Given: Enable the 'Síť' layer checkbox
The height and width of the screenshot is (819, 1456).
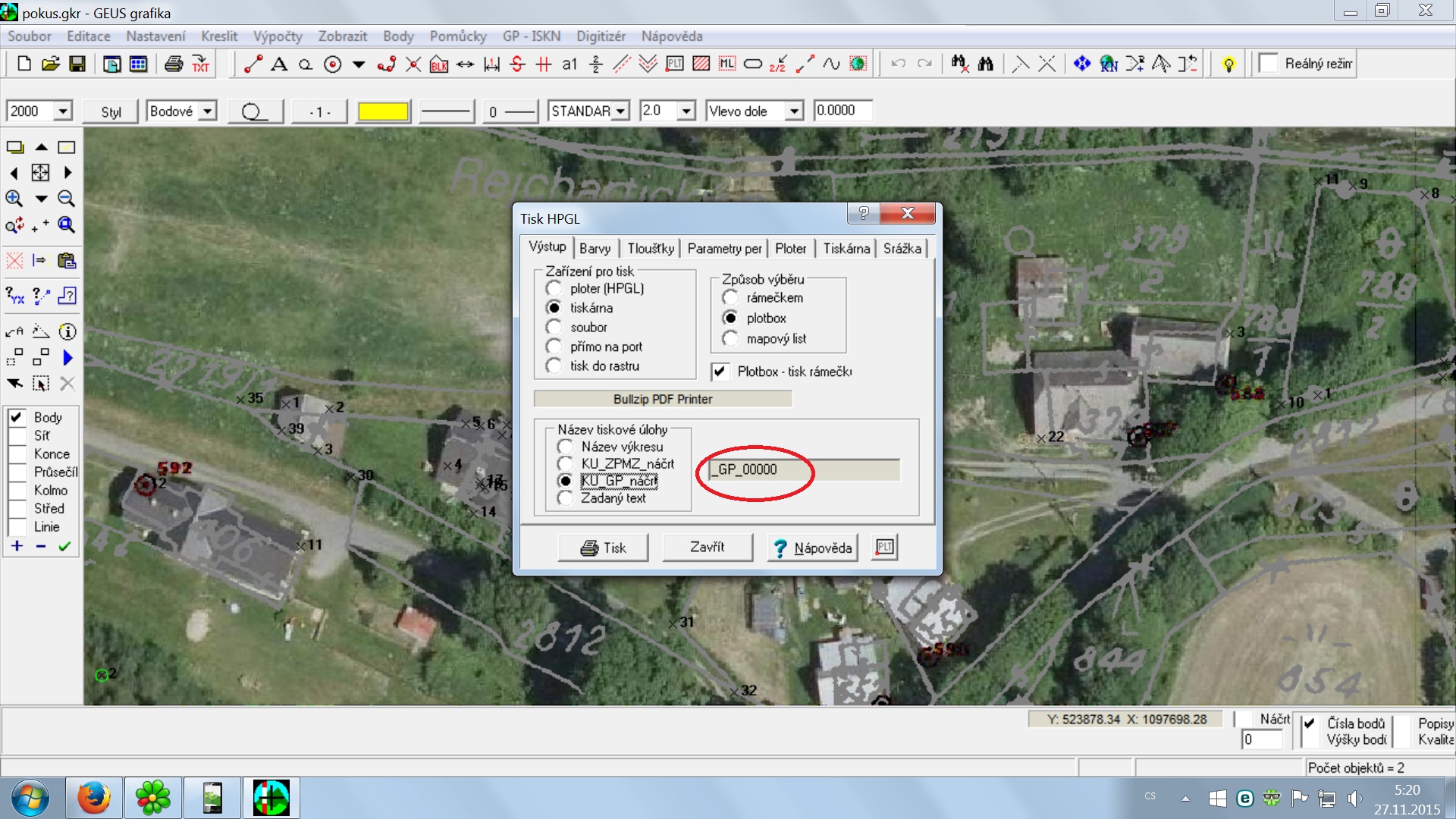Looking at the screenshot, I should coord(17,436).
